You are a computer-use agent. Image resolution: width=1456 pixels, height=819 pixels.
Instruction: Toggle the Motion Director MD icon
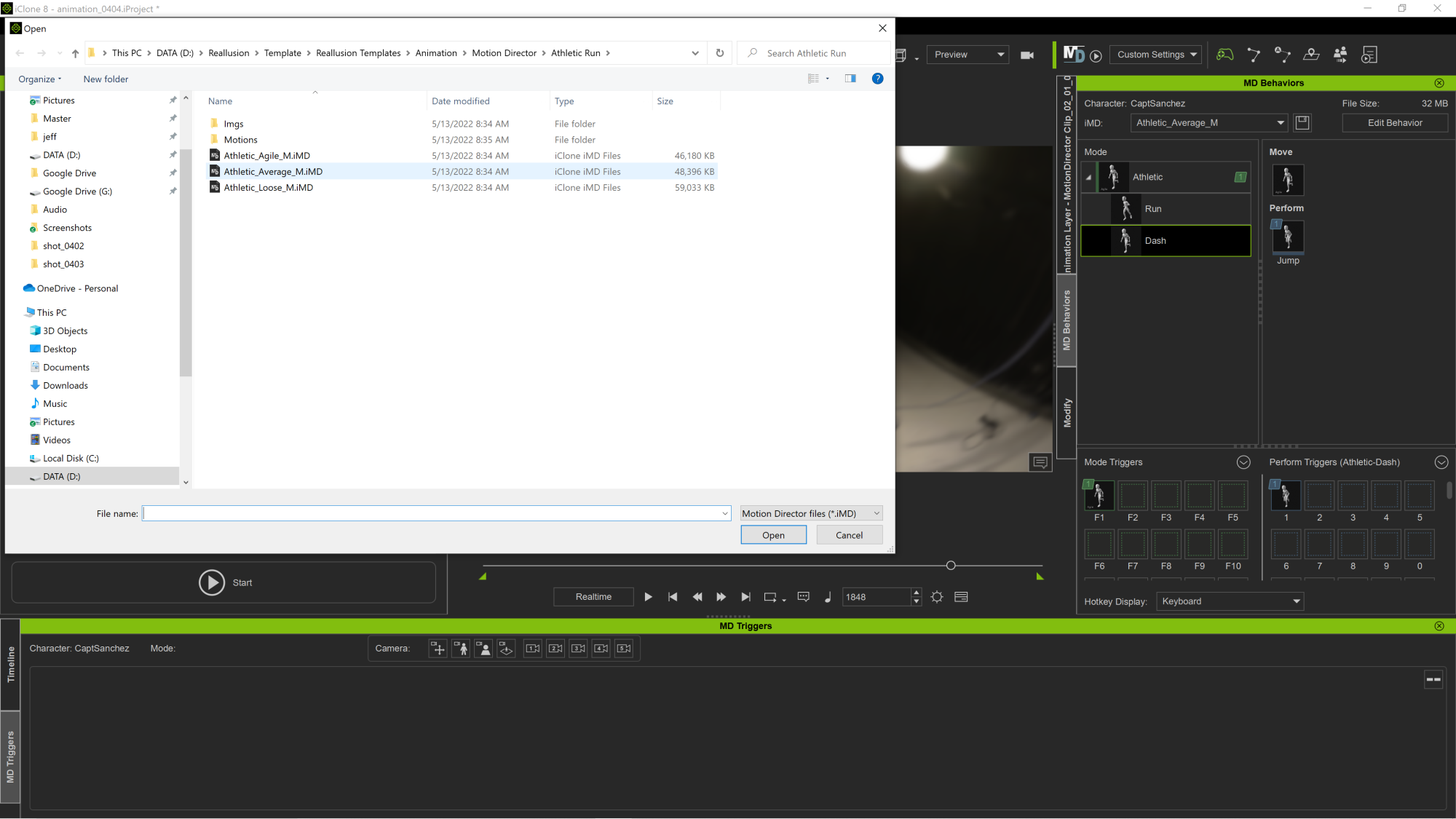coord(1073,55)
